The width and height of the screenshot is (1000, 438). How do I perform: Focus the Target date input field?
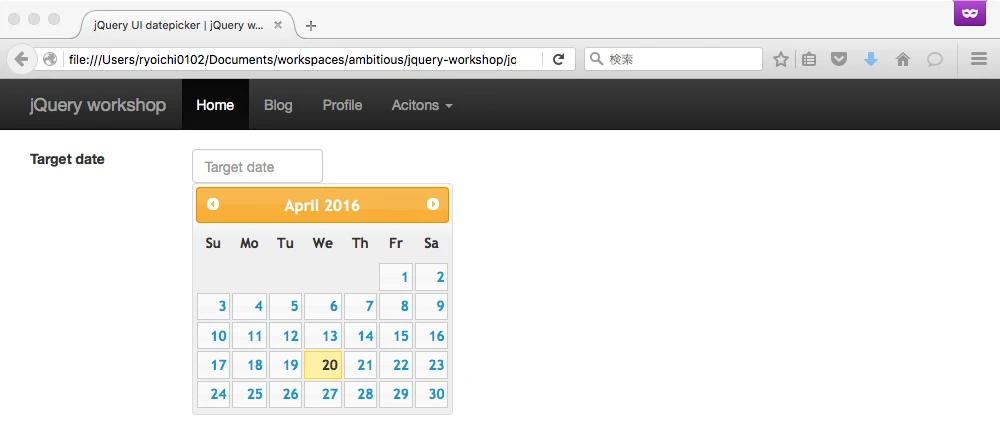(257, 167)
